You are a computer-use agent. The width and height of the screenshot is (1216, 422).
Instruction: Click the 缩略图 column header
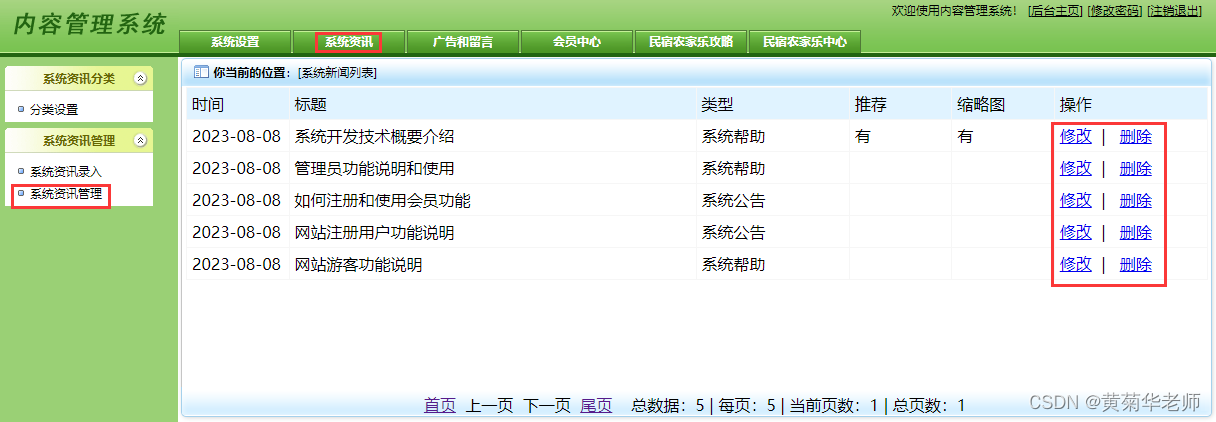point(981,104)
